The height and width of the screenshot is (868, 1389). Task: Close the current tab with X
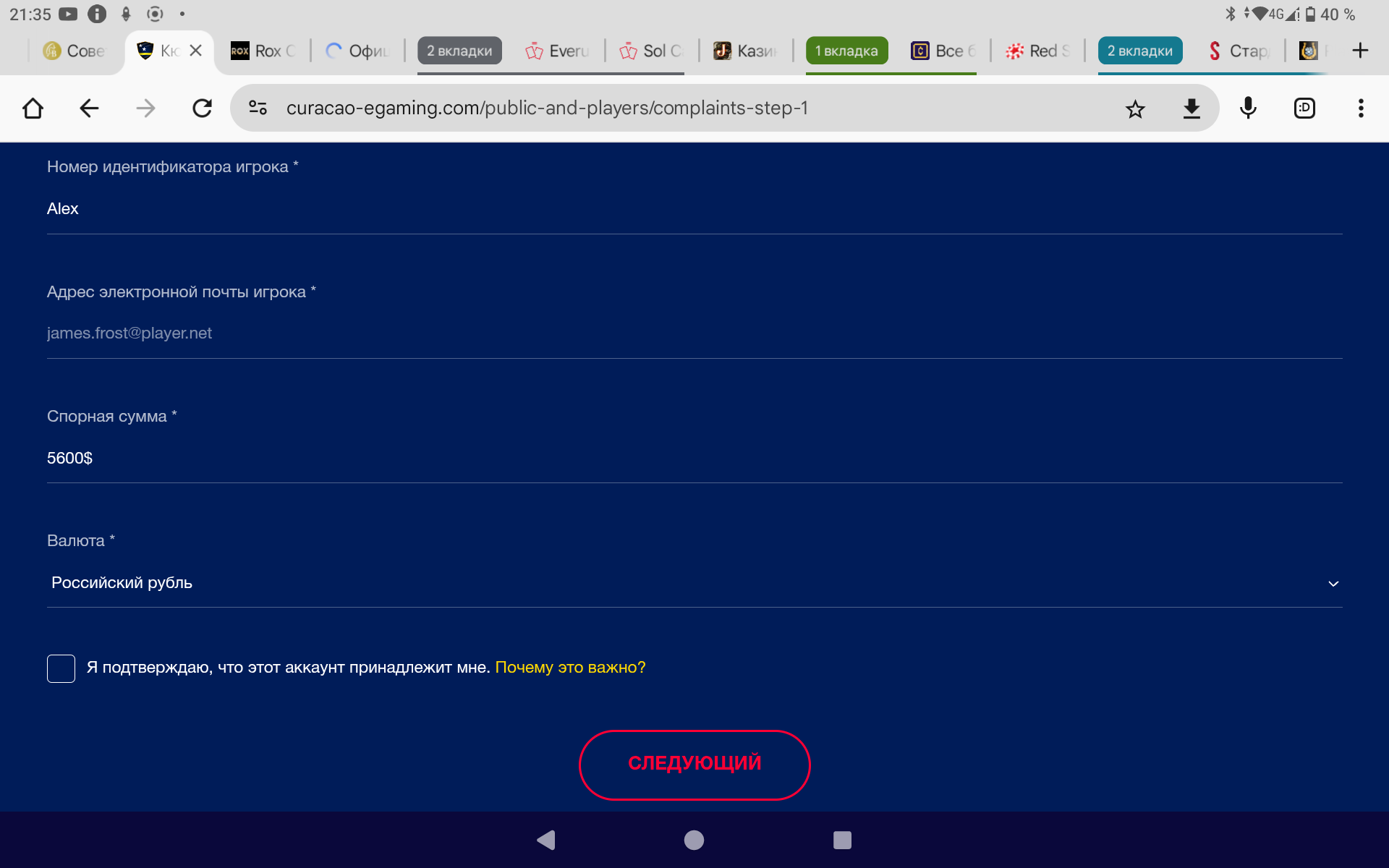point(195,51)
